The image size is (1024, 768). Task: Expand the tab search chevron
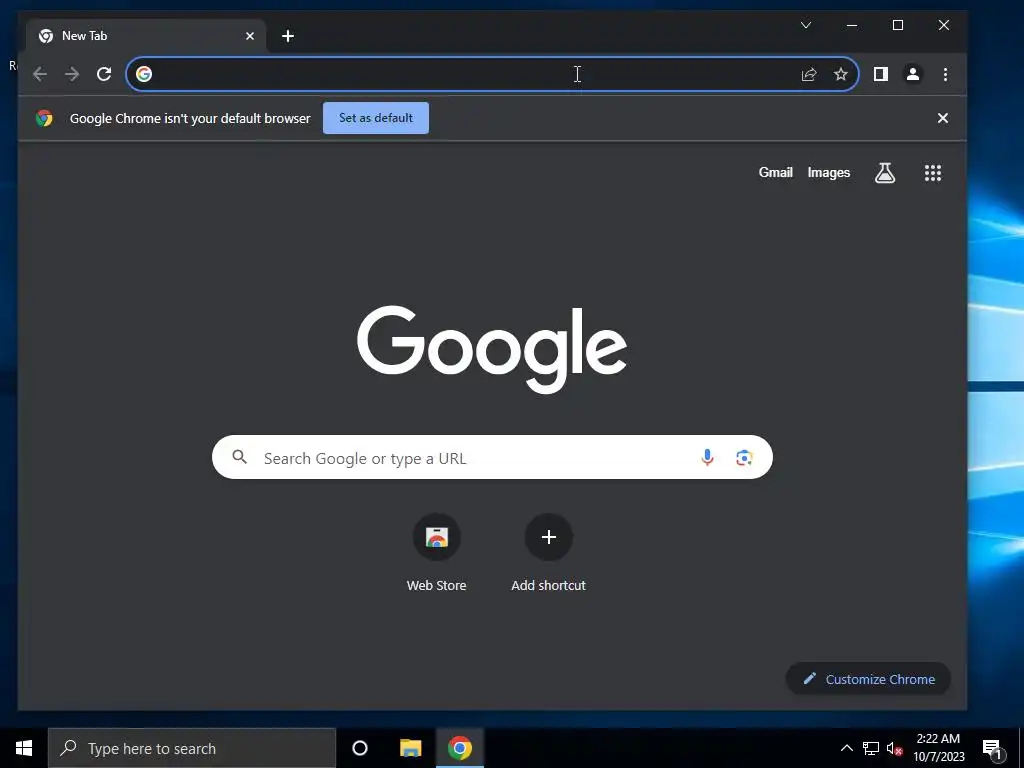pos(806,25)
